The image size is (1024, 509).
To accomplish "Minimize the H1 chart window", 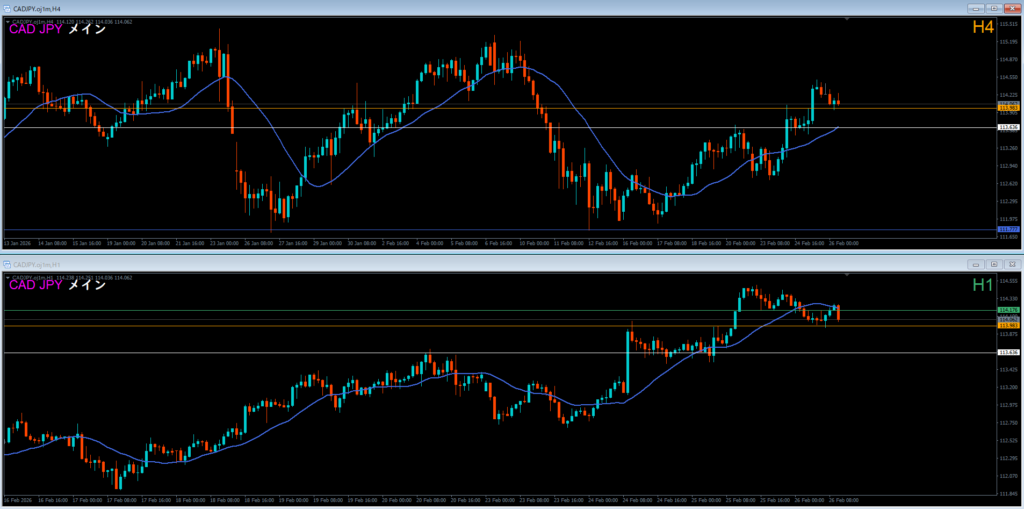I will [977, 264].
